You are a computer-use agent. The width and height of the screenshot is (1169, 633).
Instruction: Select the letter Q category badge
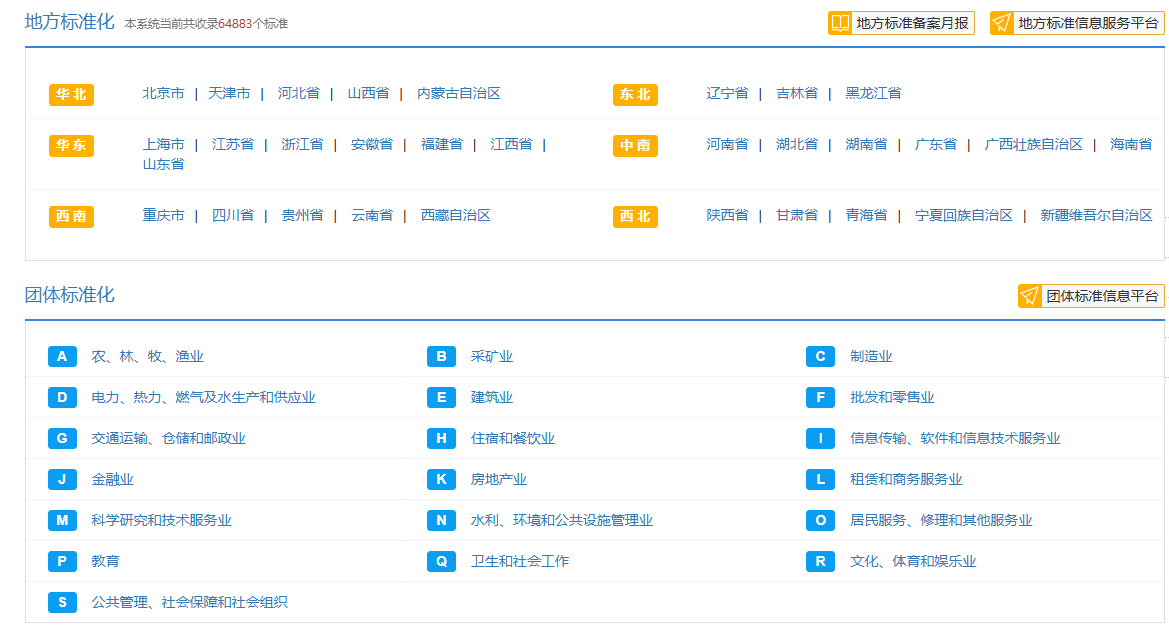[x=441, y=562]
